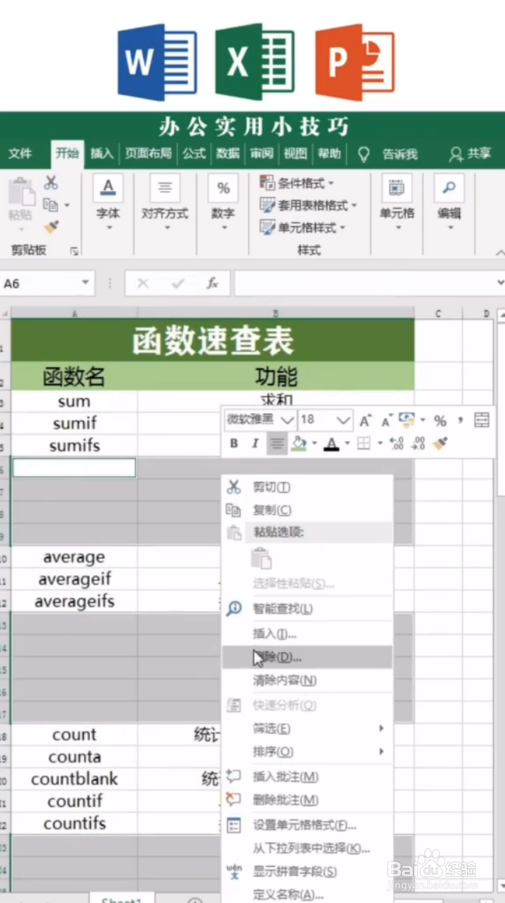Open the Number (数字) group
Viewport: 505px width, 903px height.
pos(223,202)
